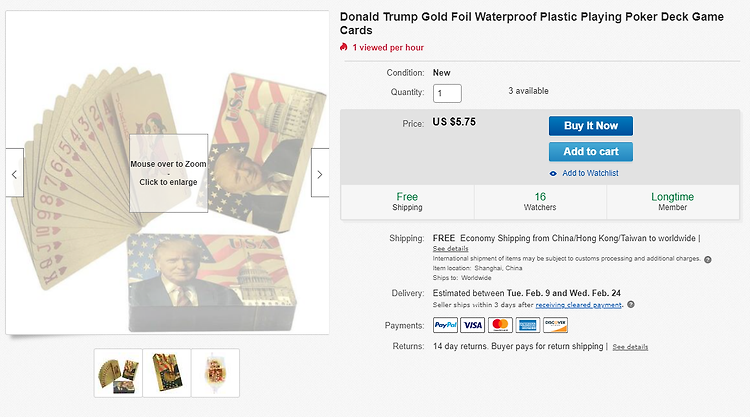This screenshot has width=750, height=417.
Task: Select the PayPal payment icon
Action: (445, 325)
